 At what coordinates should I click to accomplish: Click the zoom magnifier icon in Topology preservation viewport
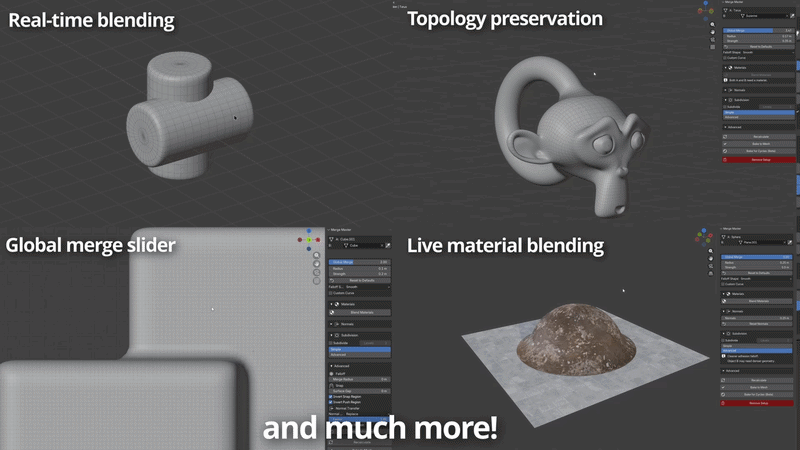click(x=713, y=24)
